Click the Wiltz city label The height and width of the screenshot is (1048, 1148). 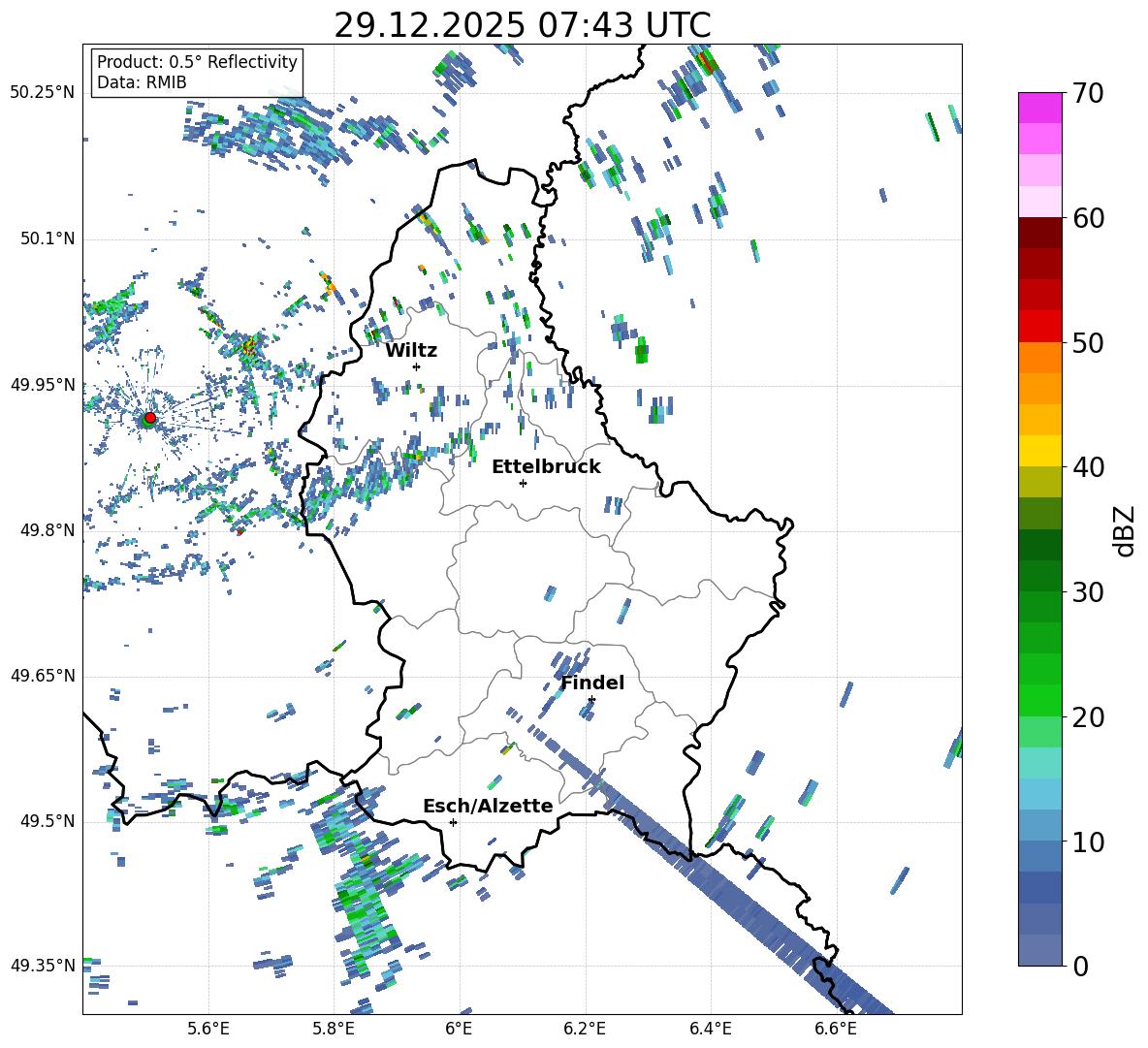click(411, 351)
